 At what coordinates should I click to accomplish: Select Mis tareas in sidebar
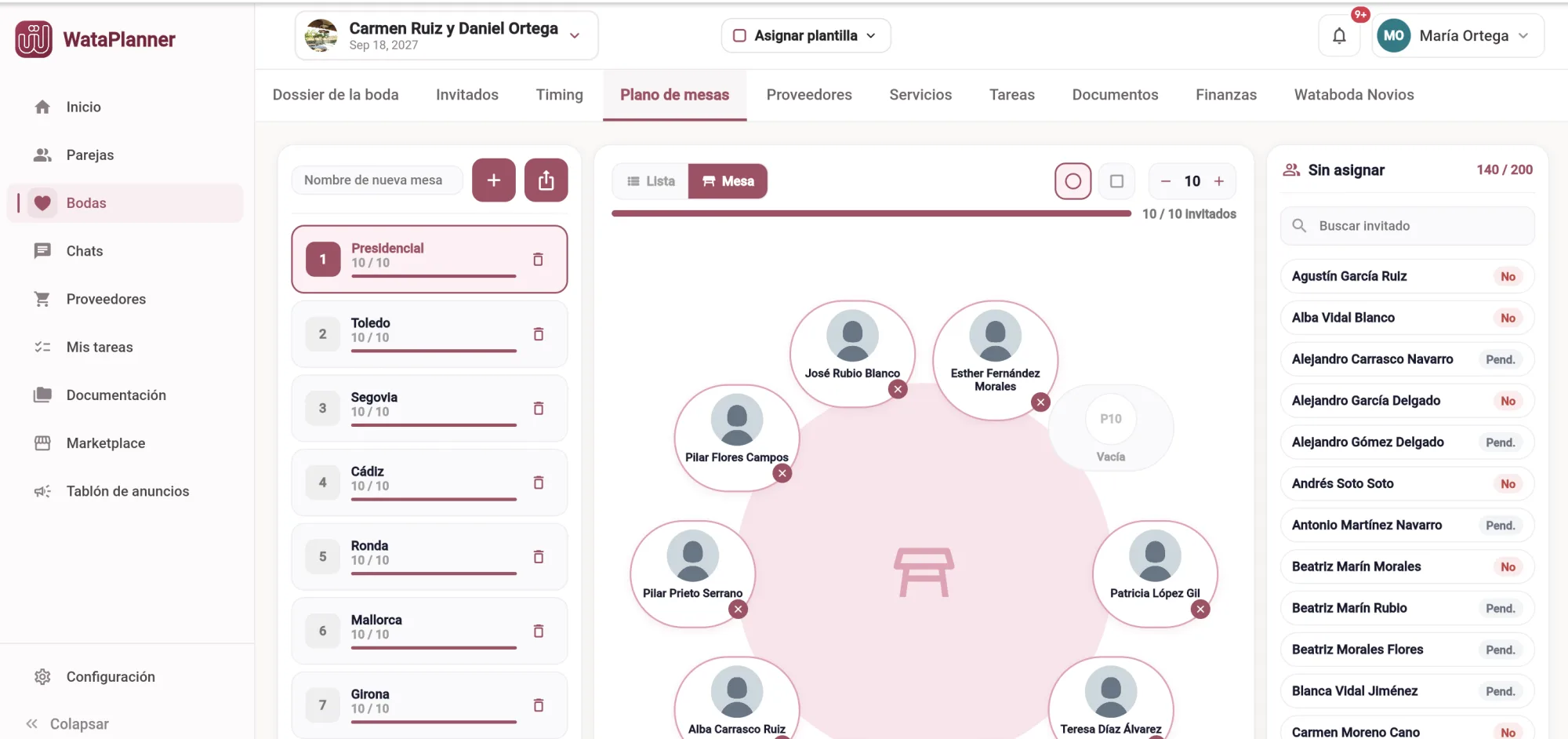click(125, 347)
